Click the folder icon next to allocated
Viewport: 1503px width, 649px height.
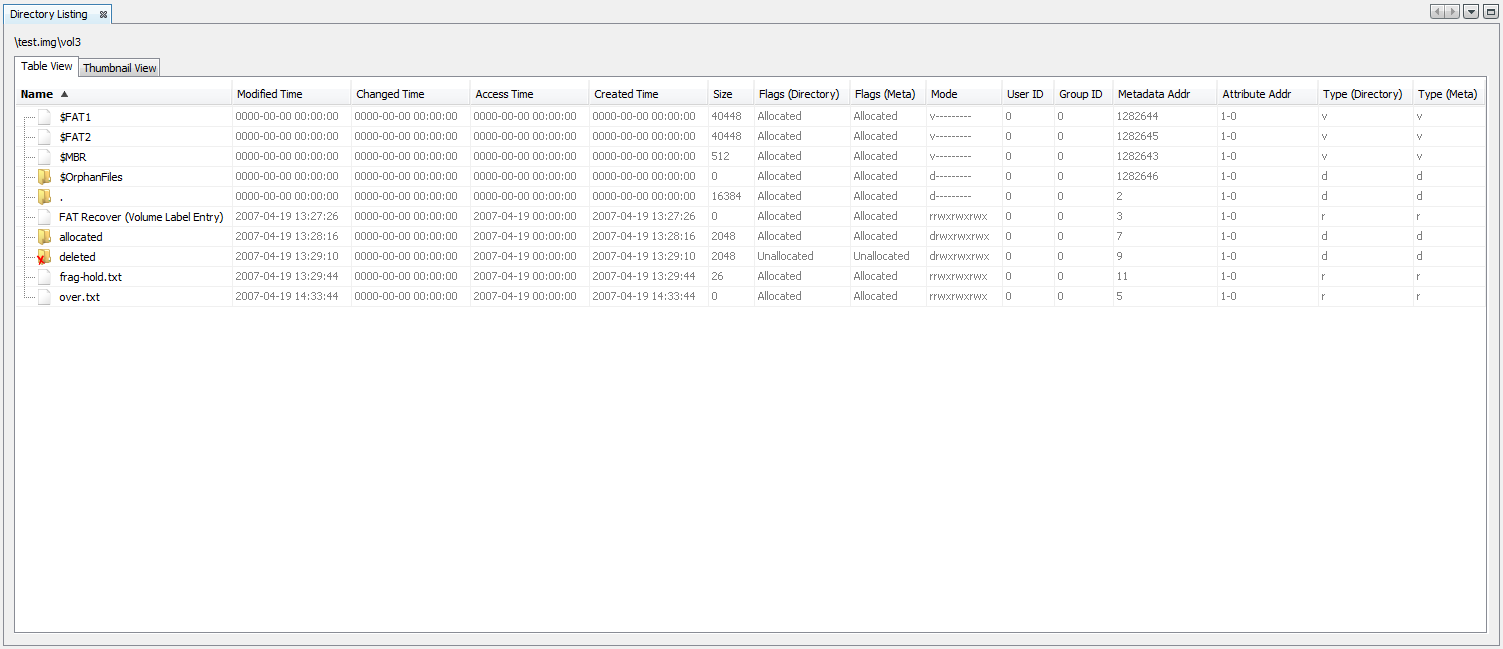(x=44, y=236)
